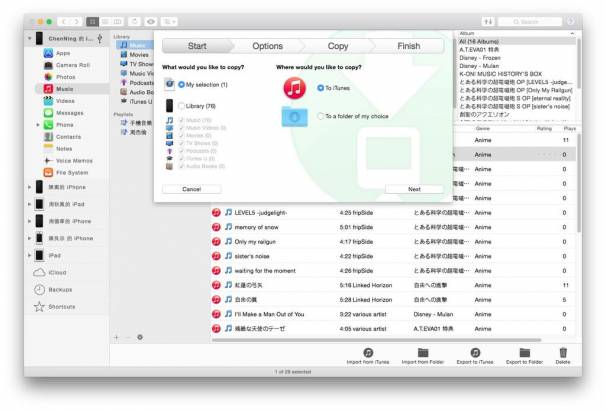Click the playlist settings gear icon
Viewport: 606px width, 411px height.
140,337
